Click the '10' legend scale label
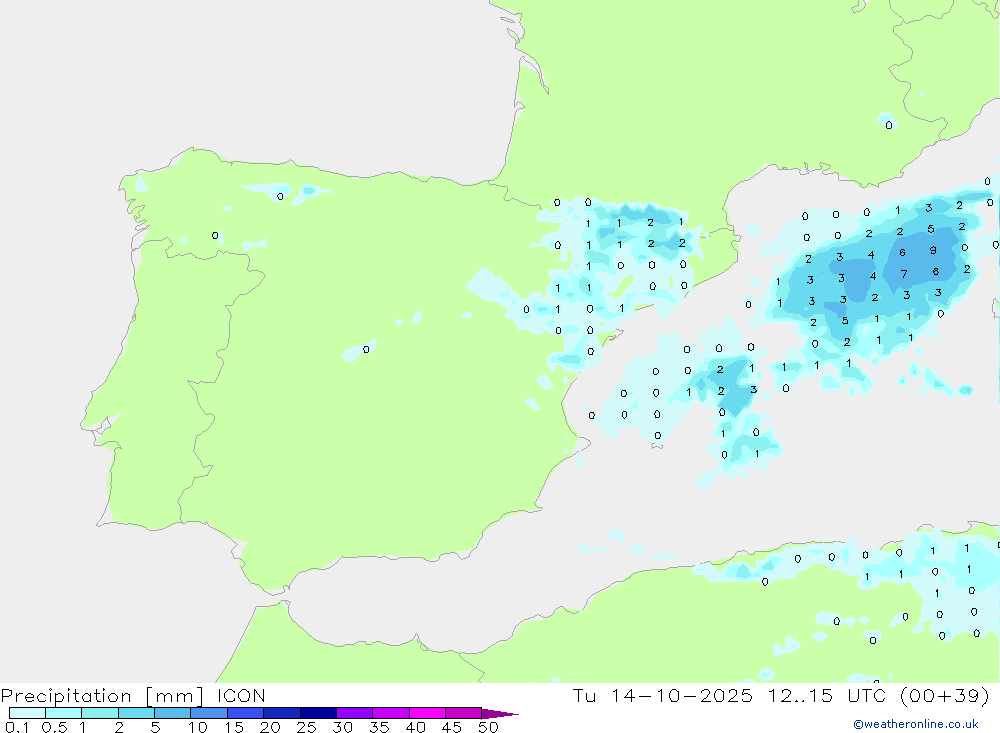This screenshot has width=1000, height=733. (198, 727)
